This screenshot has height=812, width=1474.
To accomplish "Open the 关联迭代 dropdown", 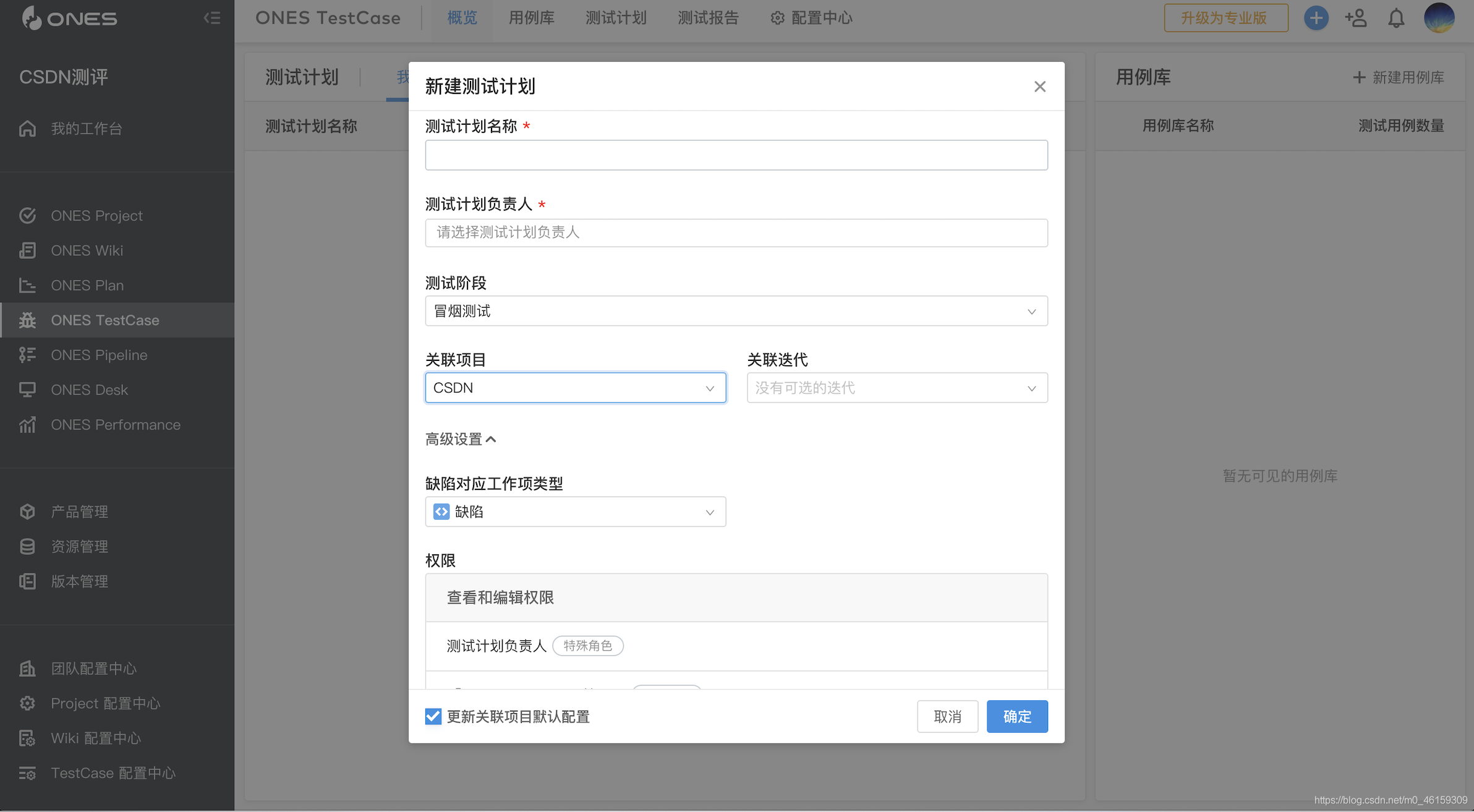I will (897, 387).
